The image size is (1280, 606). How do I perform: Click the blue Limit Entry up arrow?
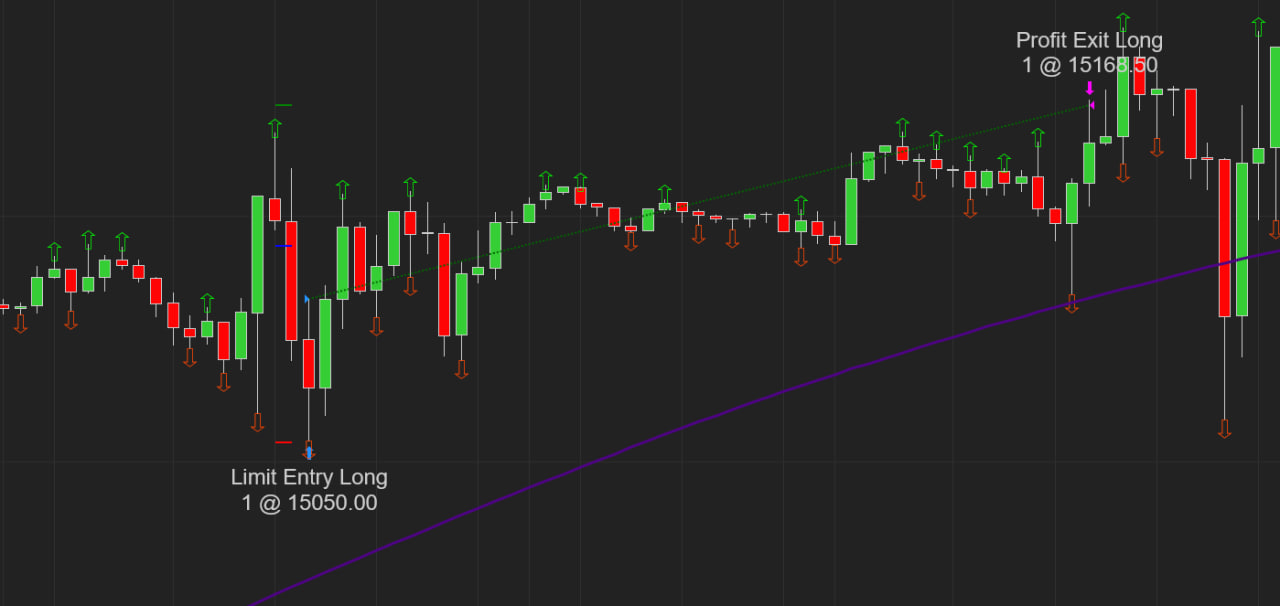(309, 452)
